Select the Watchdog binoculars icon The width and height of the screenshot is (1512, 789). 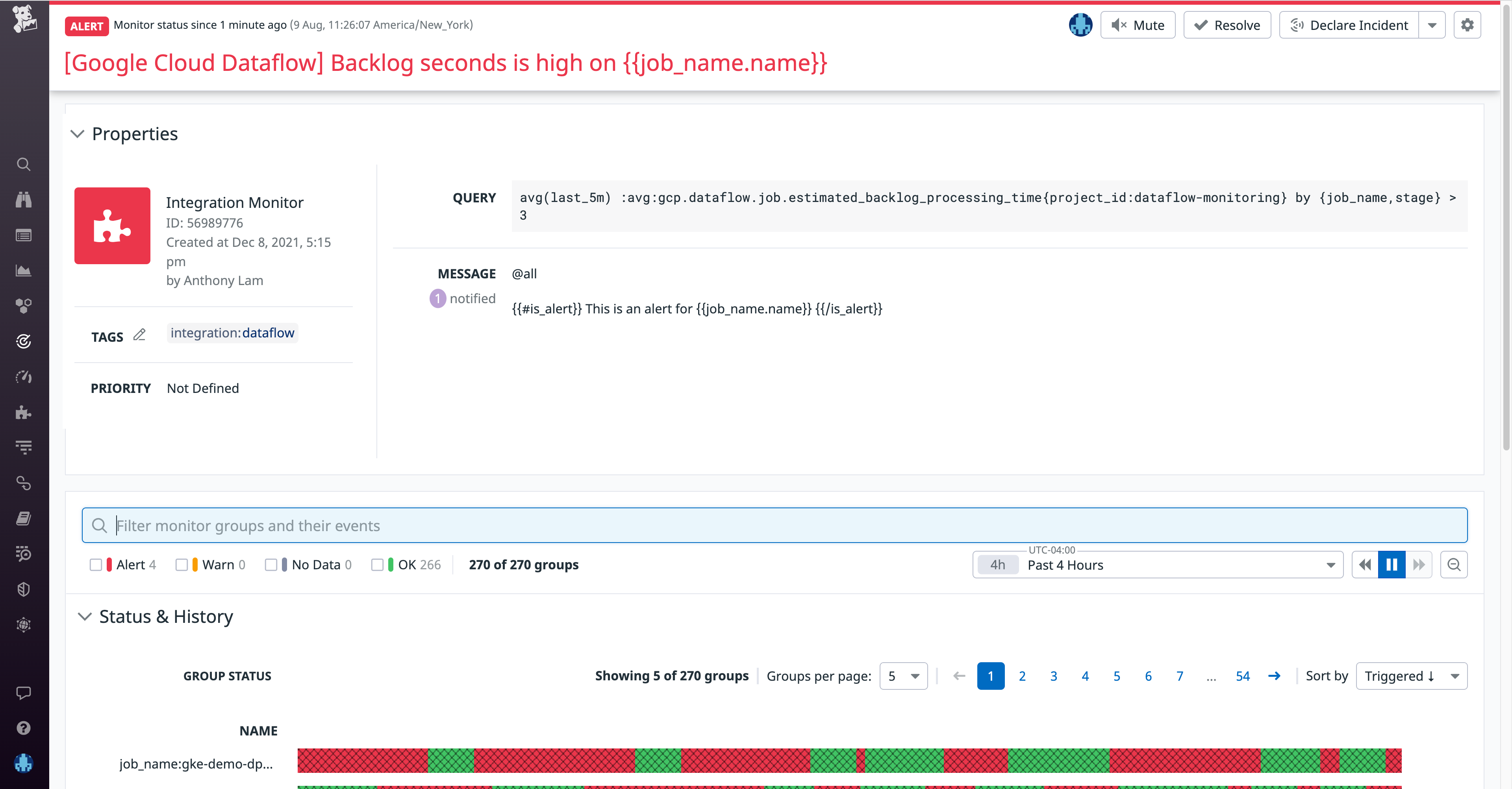[24, 200]
